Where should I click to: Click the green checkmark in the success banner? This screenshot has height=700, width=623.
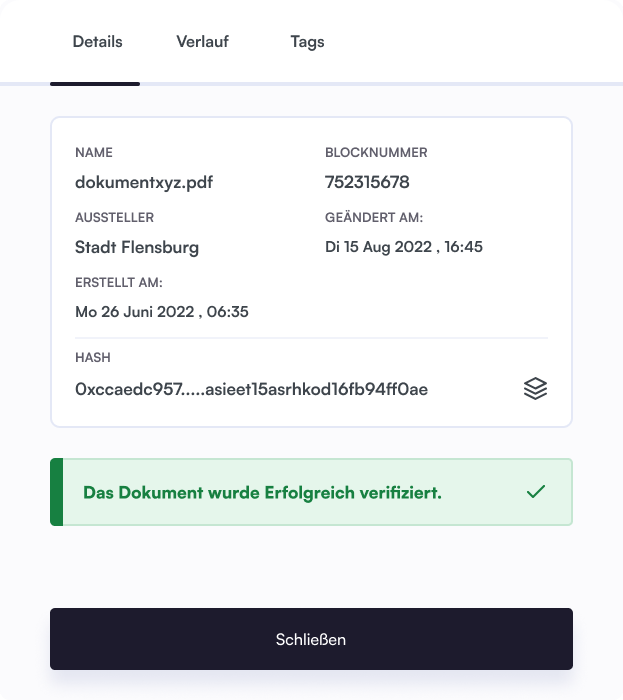pyautogui.click(x=536, y=492)
